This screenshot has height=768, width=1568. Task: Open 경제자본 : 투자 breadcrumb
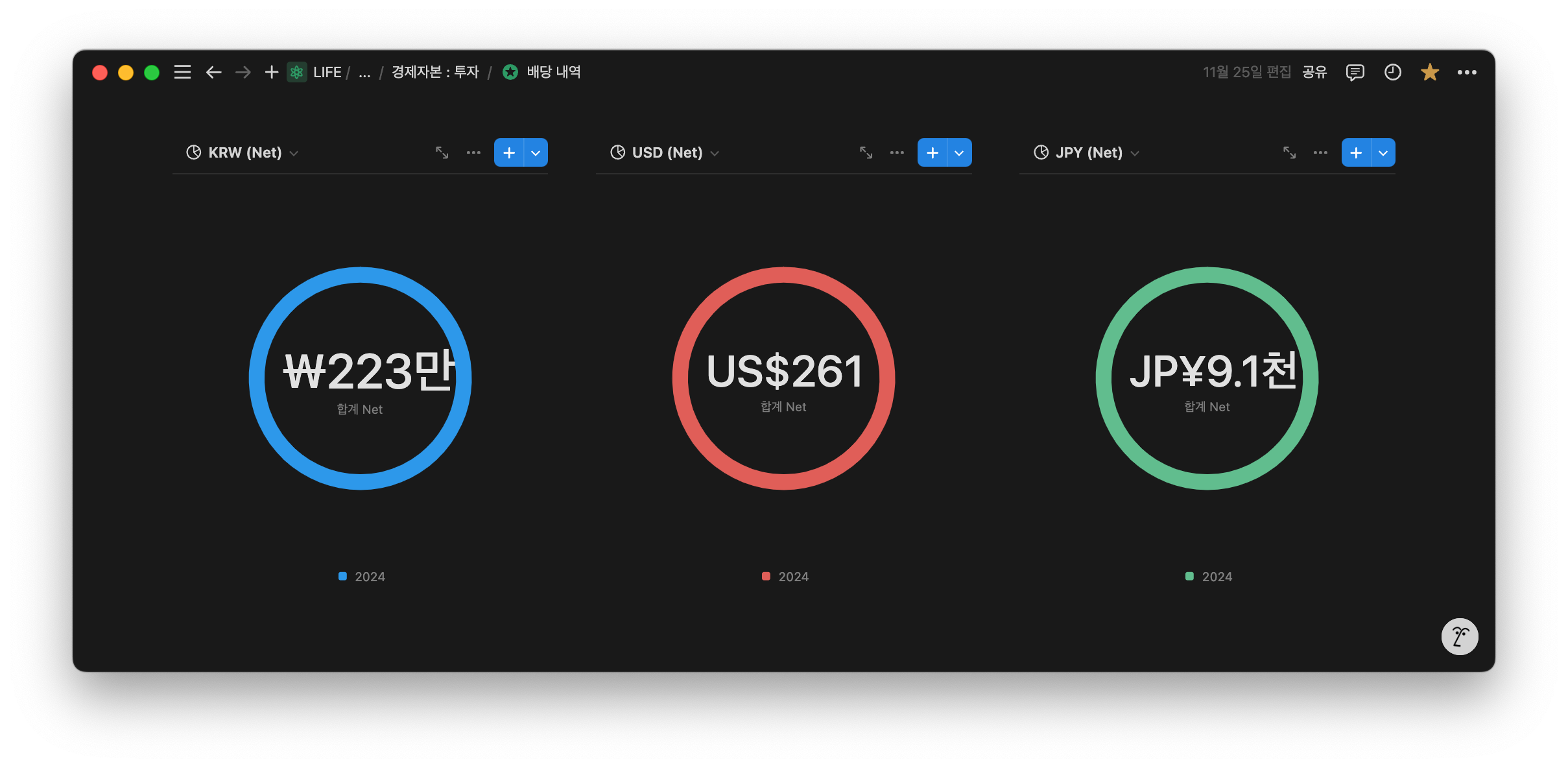tap(435, 72)
